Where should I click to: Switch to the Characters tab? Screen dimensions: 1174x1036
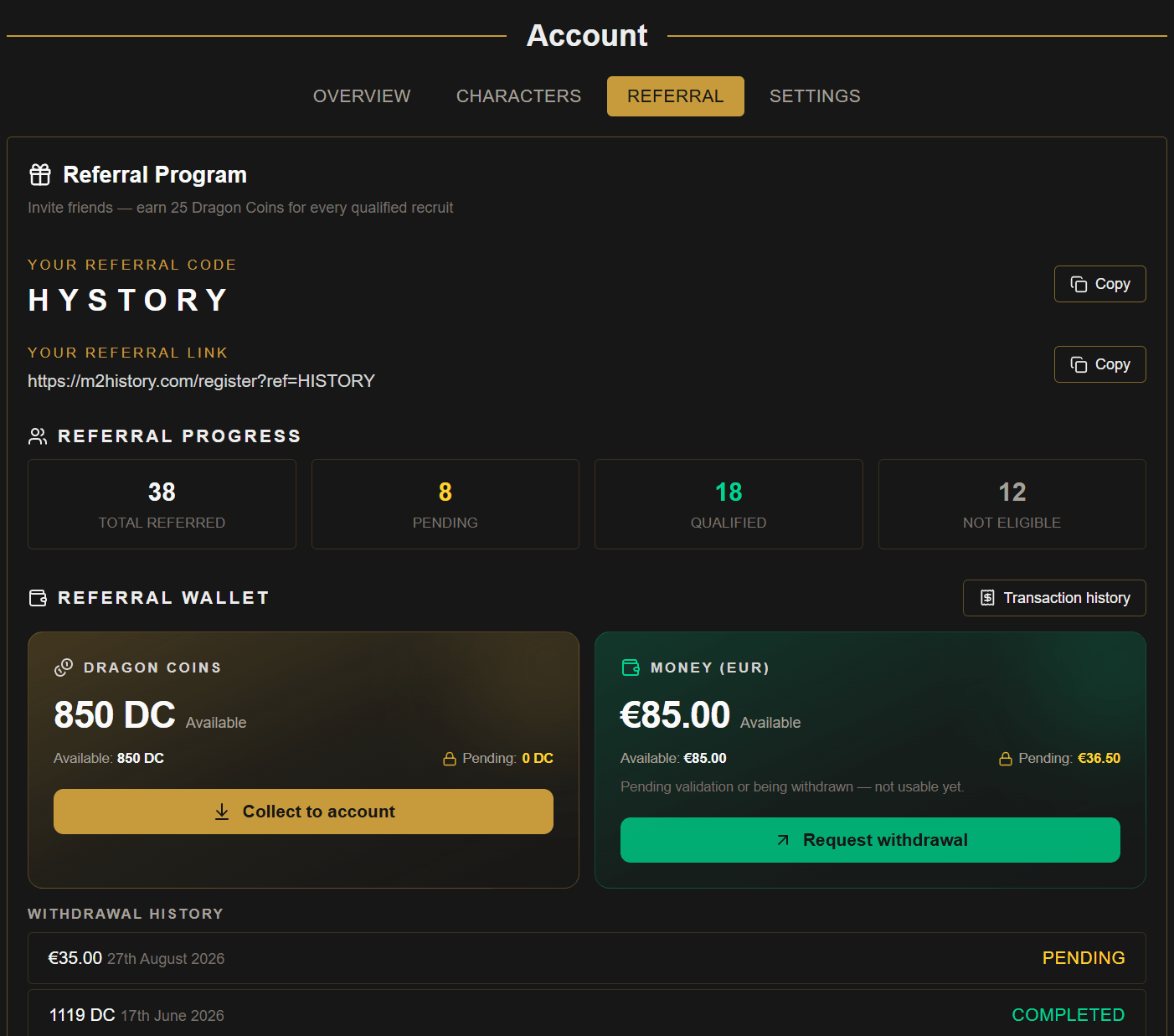pos(518,96)
